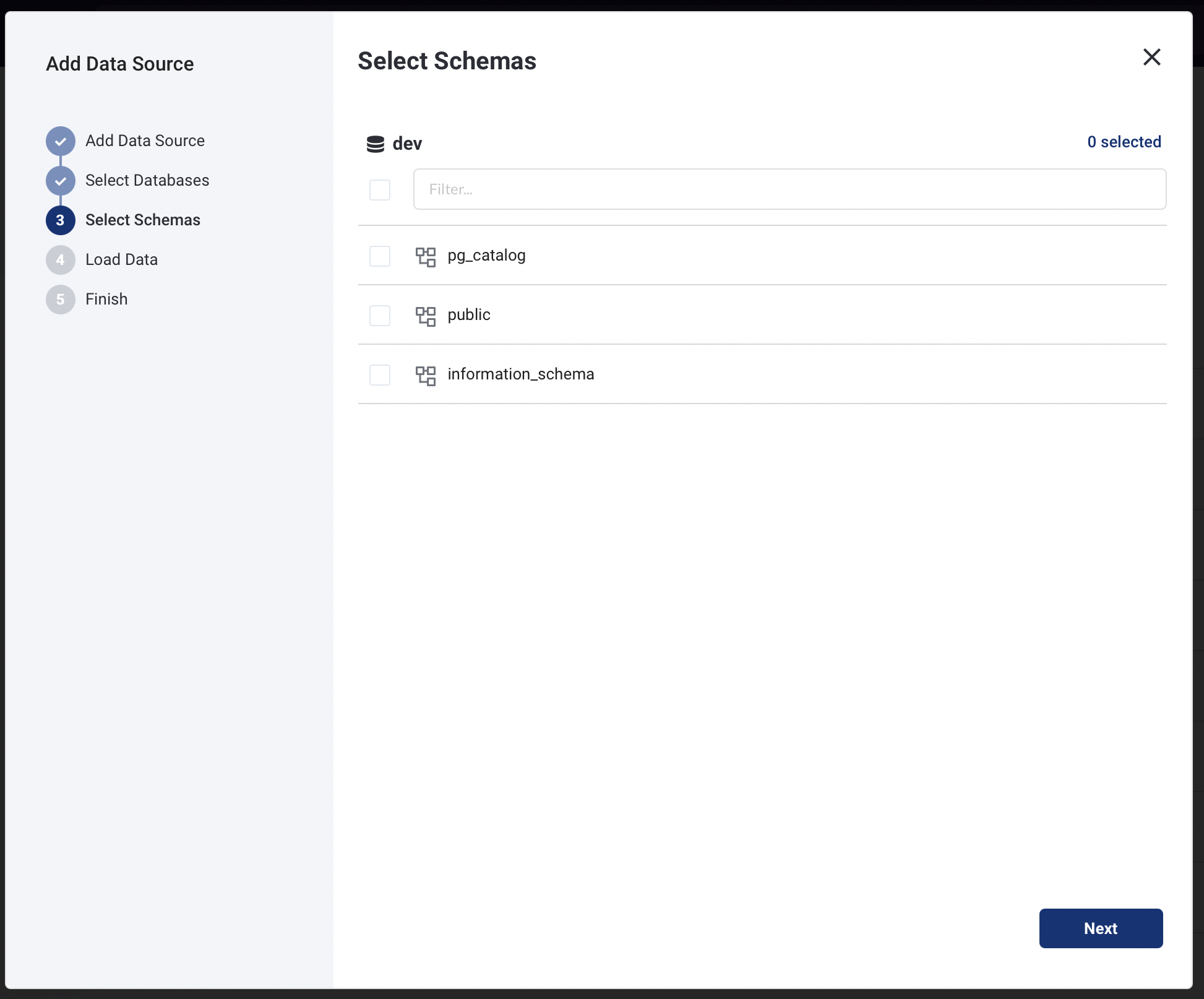Check the information_schema checkbox
Screen dimensions: 1204x999
380,374
